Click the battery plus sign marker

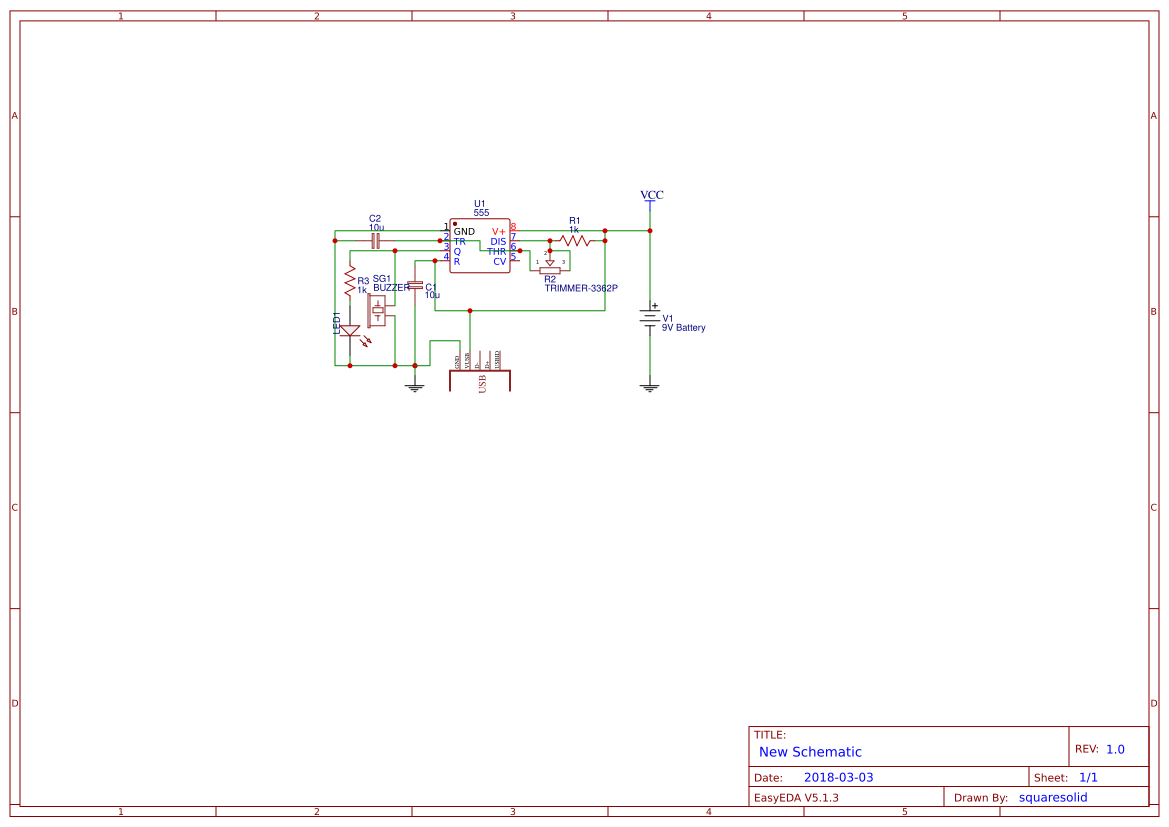(x=655, y=306)
